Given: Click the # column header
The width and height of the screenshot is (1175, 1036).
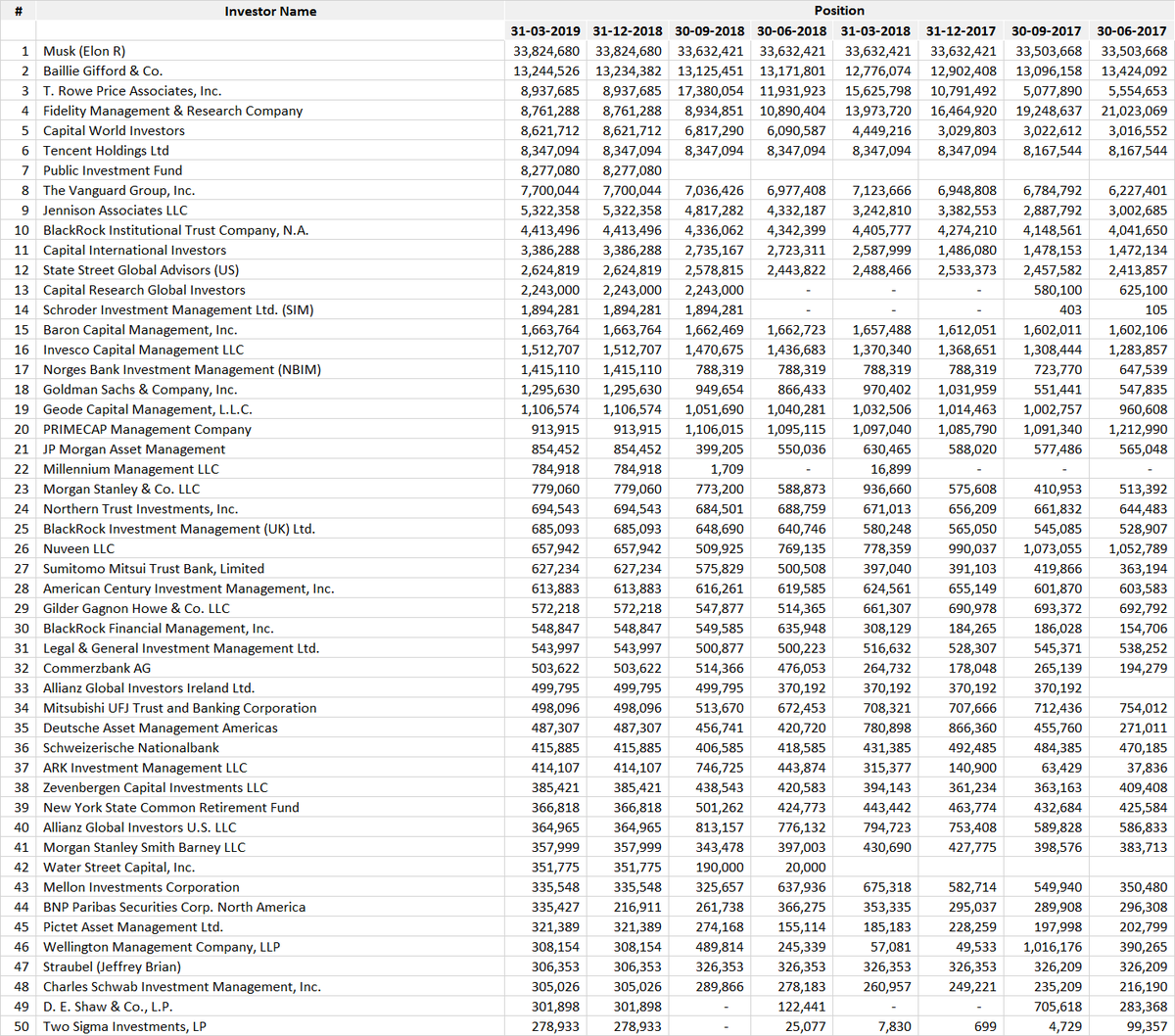Looking at the screenshot, I should [19, 12].
